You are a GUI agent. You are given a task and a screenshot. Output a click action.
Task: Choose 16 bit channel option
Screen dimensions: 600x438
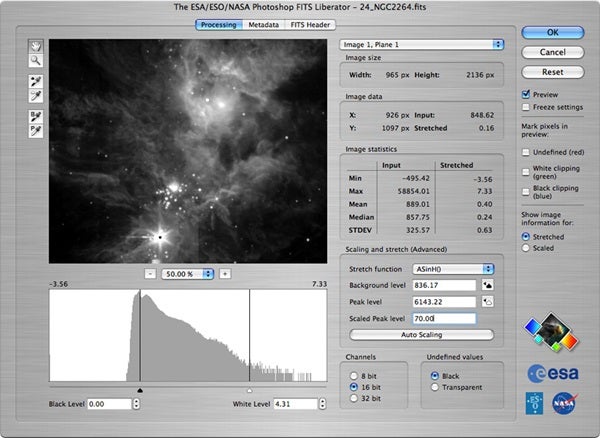pyautogui.click(x=354, y=387)
